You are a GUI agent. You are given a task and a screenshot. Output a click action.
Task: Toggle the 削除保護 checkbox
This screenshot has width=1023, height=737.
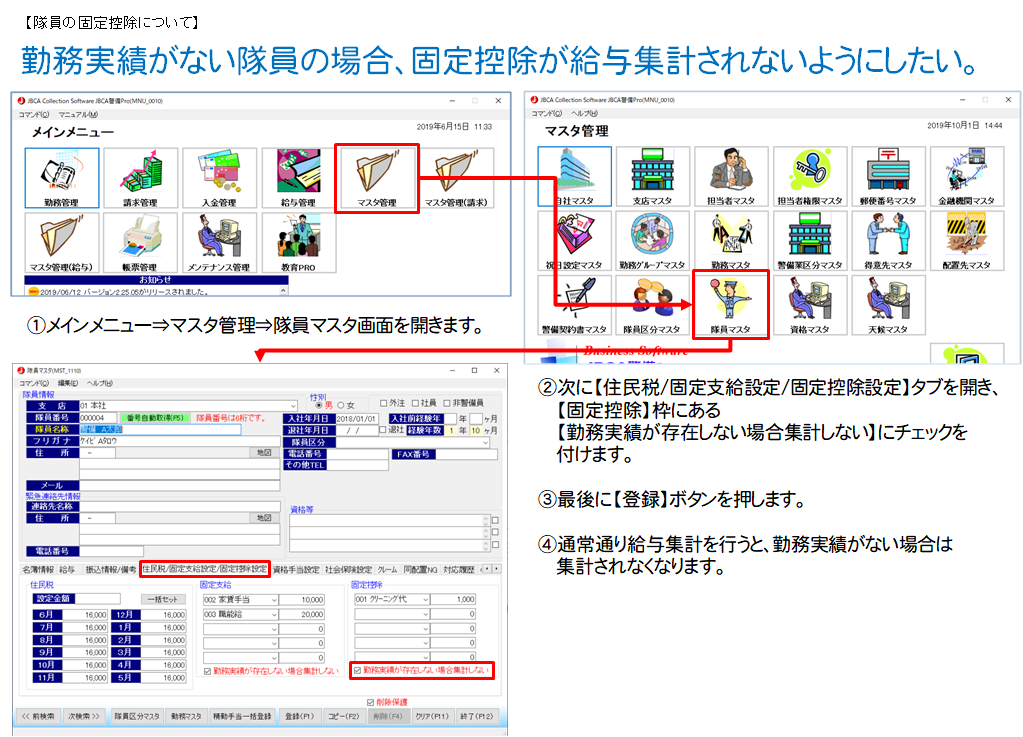371,702
